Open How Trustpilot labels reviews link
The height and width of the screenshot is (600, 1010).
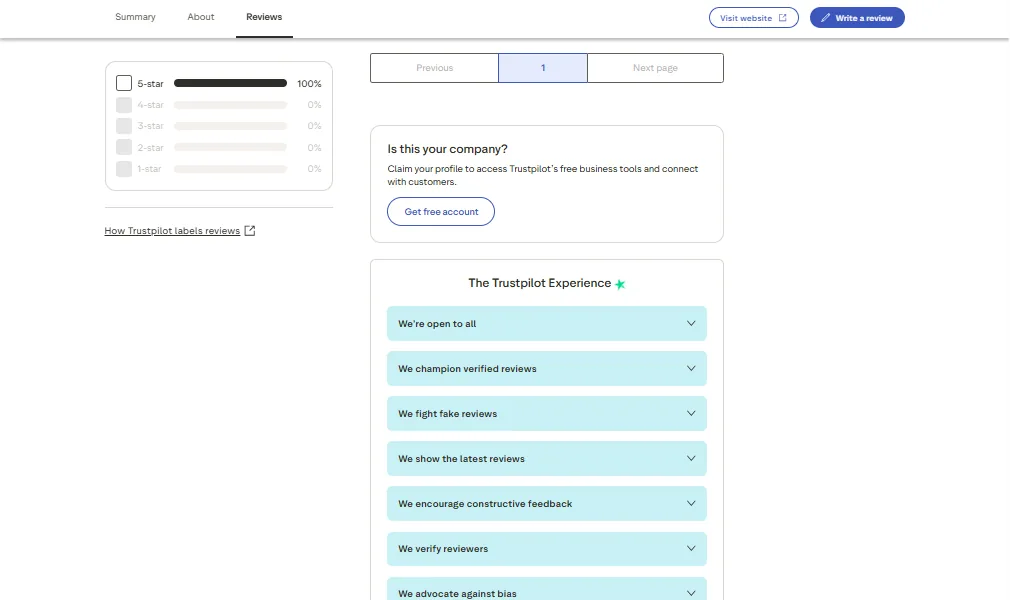coord(172,231)
